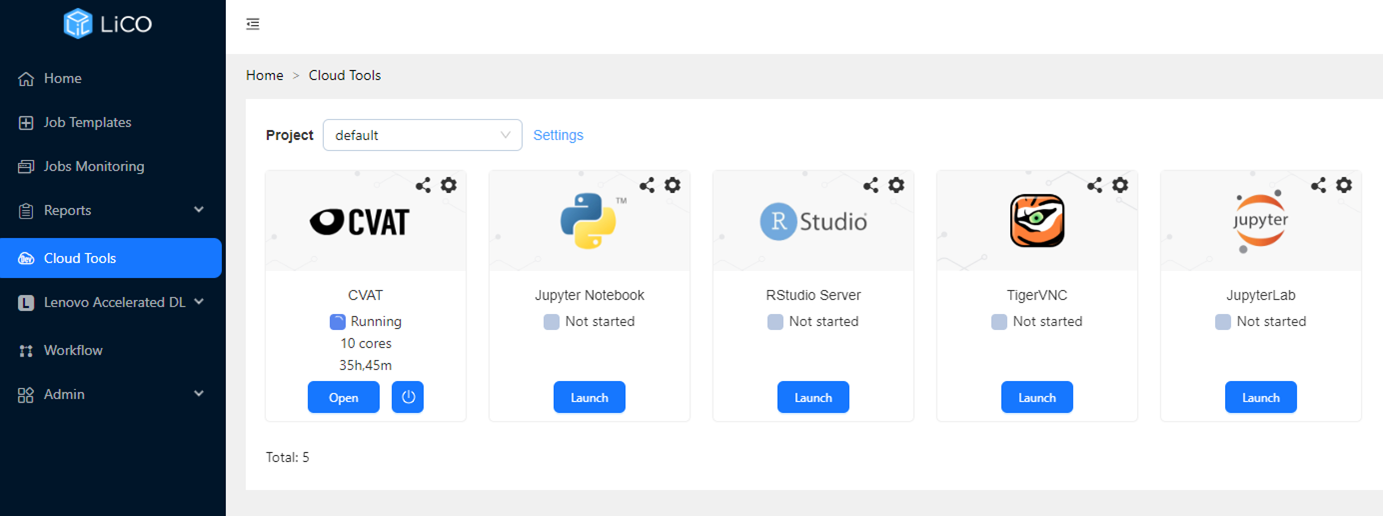Screen dimensions: 1383x516
Task: Collapse sidebar with the hamburger menu icon
Action: (253, 24)
